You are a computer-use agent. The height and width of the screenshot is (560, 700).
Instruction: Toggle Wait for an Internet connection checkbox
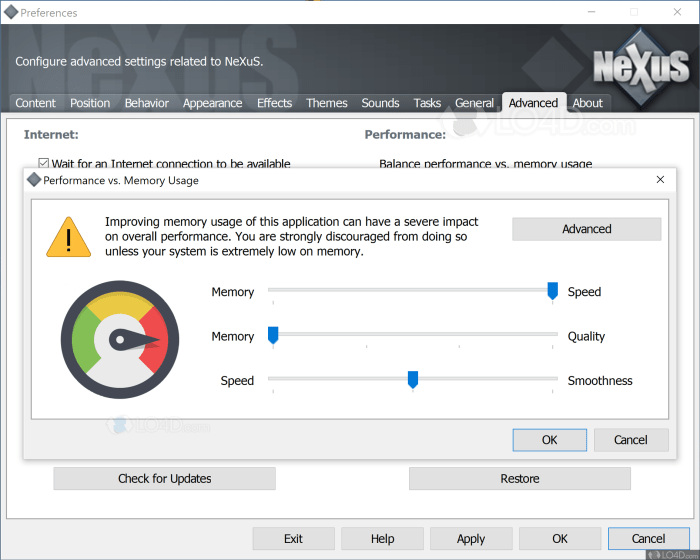pos(43,163)
